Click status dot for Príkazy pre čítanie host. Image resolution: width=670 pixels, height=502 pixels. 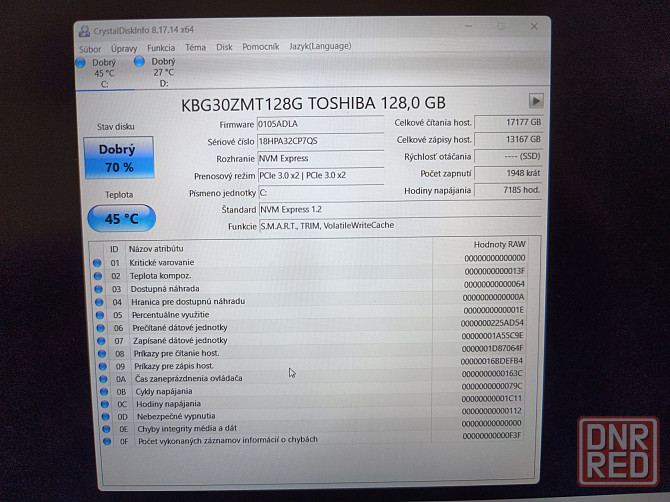(102, 354)
